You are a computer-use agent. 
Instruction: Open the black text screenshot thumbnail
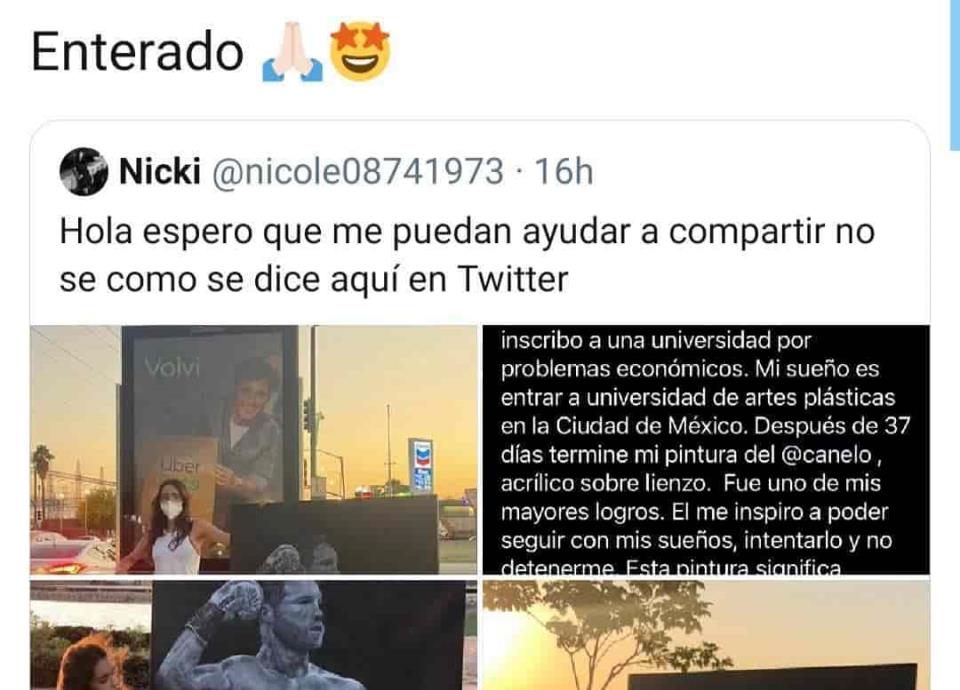(x=706, y=449)
